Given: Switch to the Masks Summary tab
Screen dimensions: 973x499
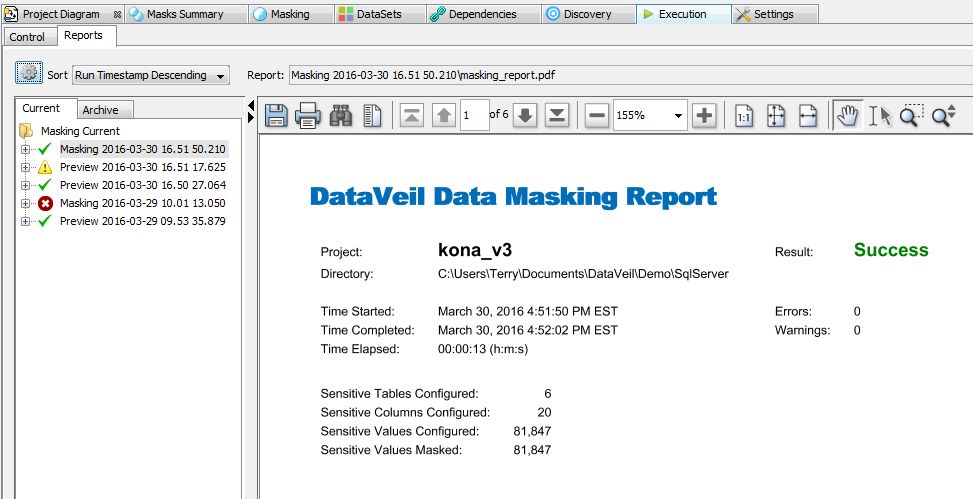Looking at the screenshot, I should pyautogui.click(x=185, y=14).
